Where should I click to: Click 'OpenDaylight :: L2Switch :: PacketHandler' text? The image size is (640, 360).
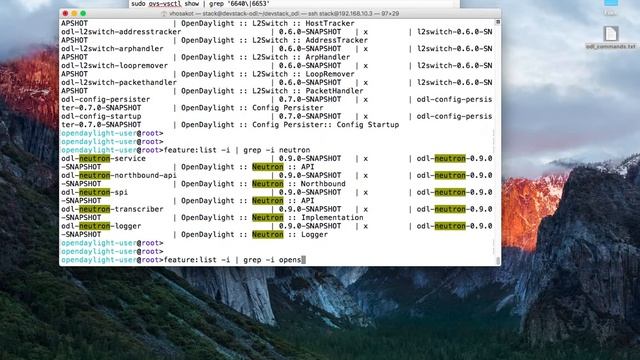(x=272, y=91)
